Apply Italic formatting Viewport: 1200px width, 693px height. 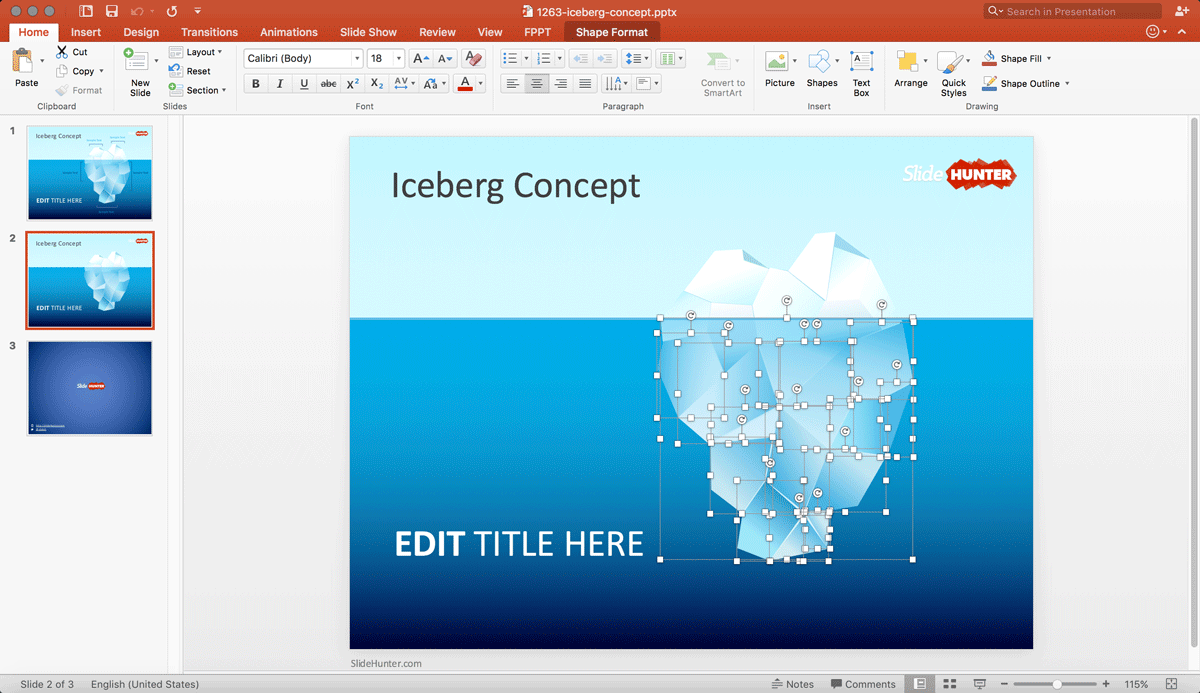[279, 83]
